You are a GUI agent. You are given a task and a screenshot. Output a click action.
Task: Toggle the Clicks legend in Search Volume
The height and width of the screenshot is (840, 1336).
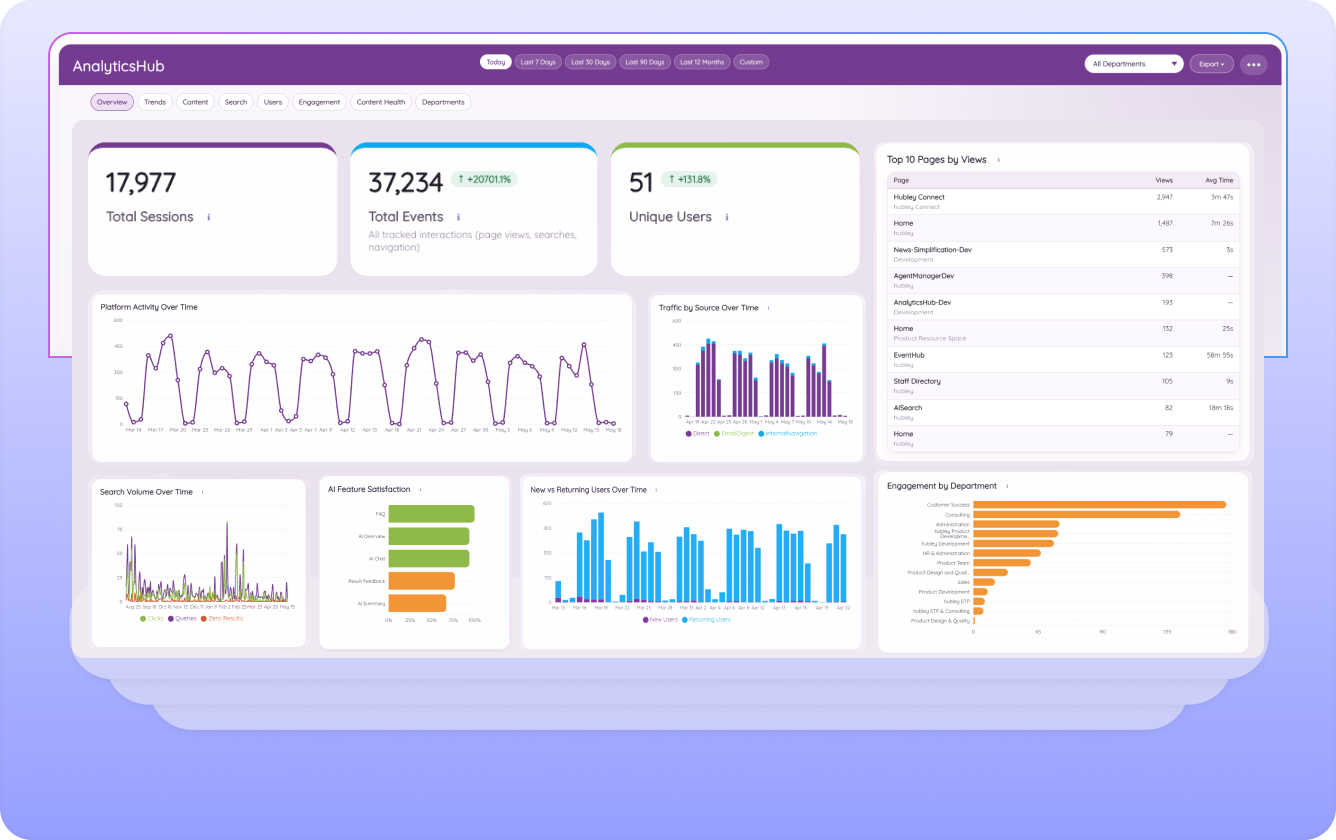click(152, 618)
